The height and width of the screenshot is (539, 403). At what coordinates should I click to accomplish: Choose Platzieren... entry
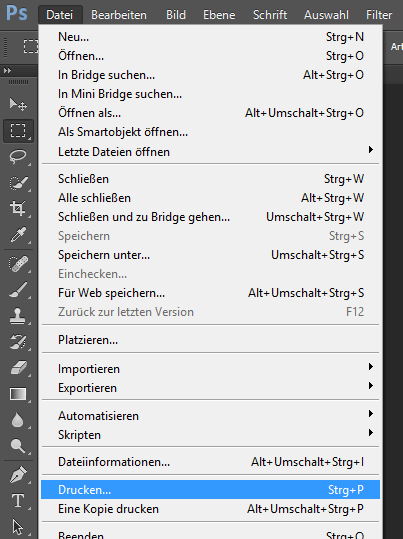pos(210,340)
